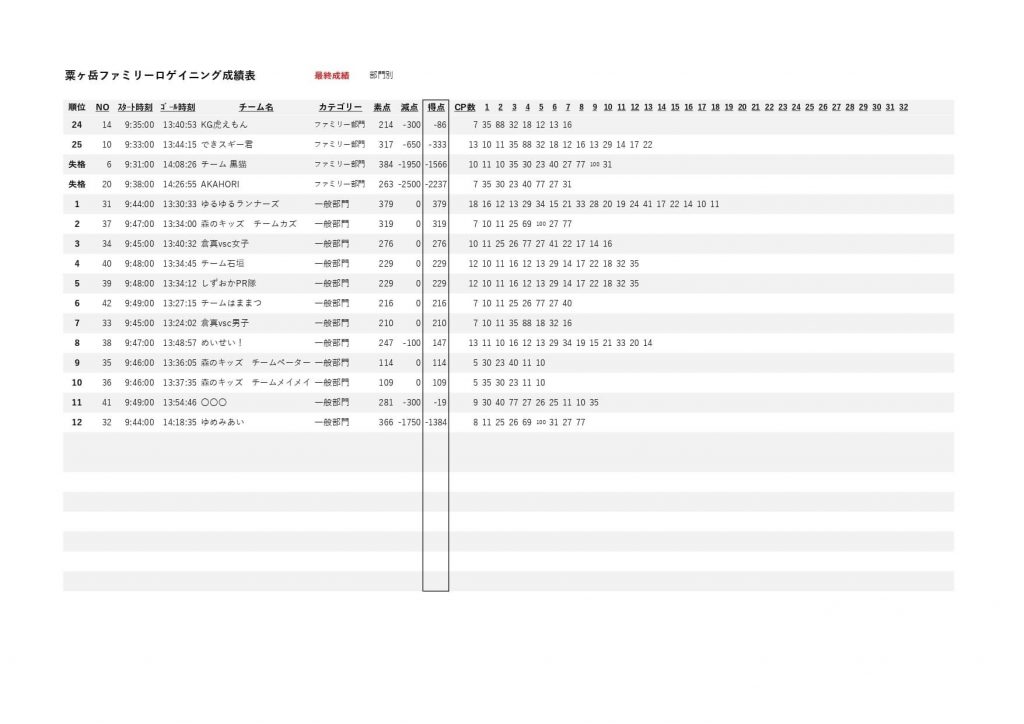The image size is (1024, 724).
Task: Click goal time 13:30:33
Action: coord(180,204)
